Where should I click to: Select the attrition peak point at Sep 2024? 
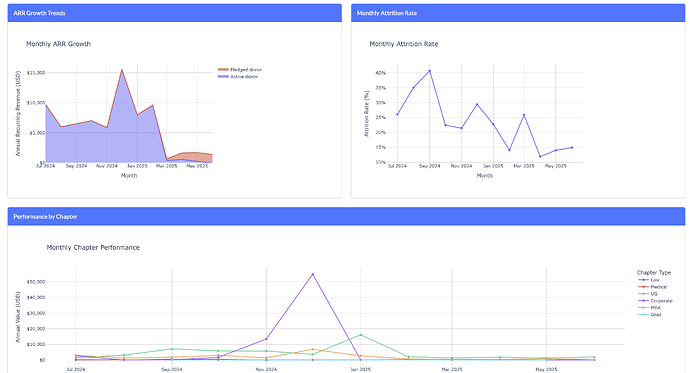click(x=429, y=70)
